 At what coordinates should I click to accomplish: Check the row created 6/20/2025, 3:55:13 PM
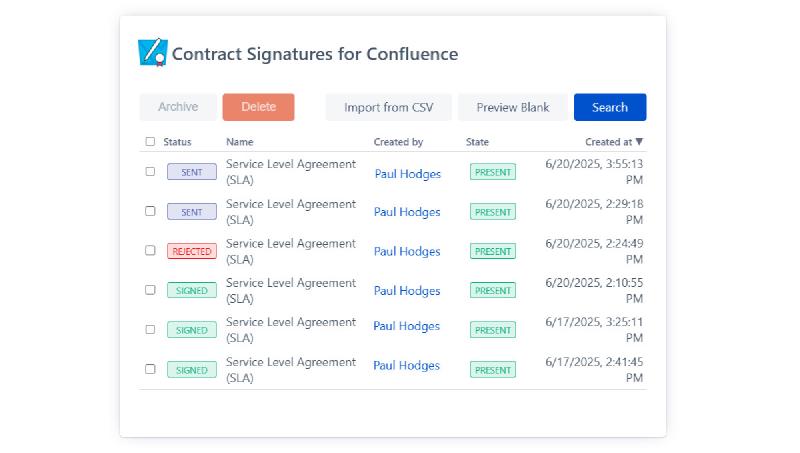[150, 171]
